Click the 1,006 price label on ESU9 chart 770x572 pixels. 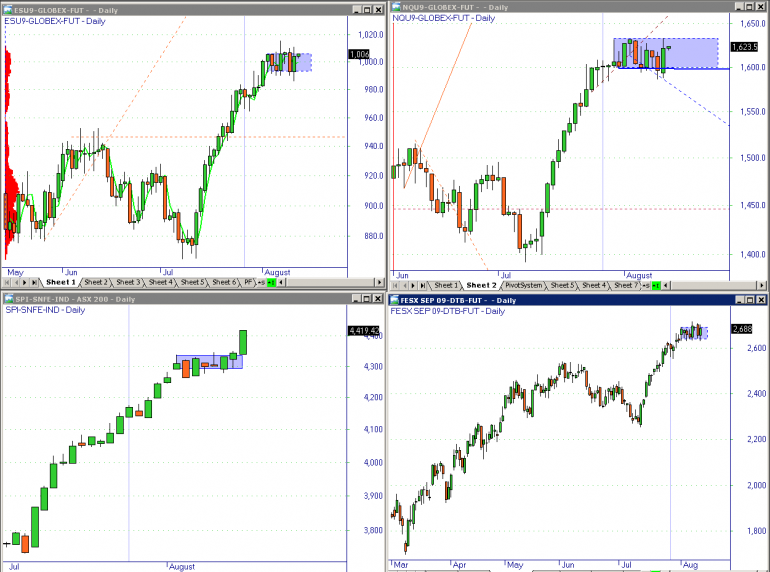tap(359, 54)
